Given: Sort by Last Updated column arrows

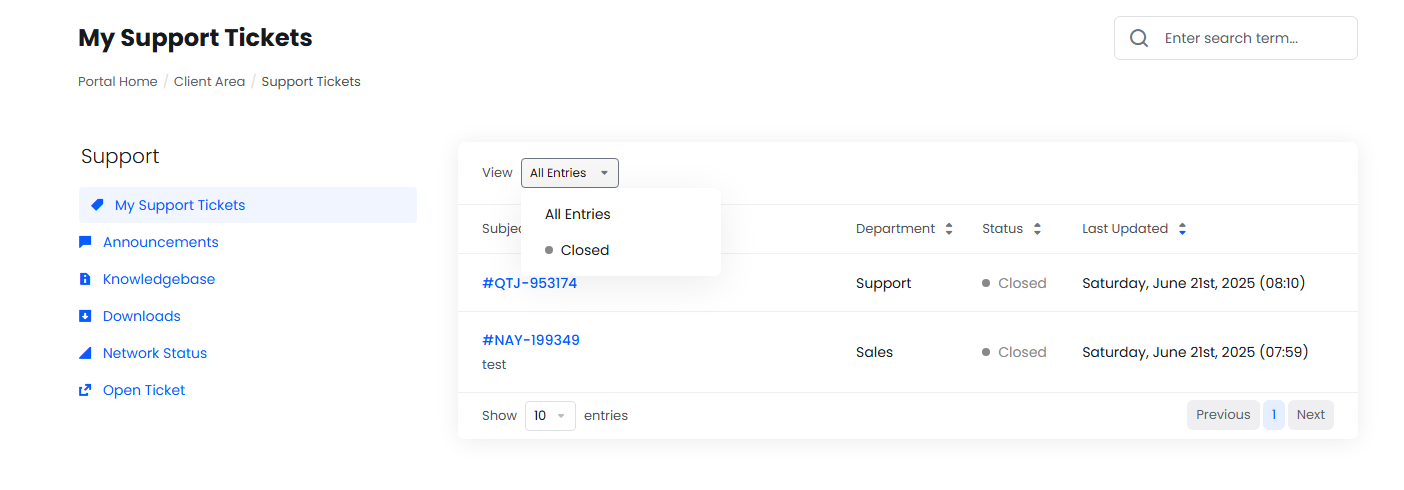Looking at the screenshot, I should (1182, 229).
